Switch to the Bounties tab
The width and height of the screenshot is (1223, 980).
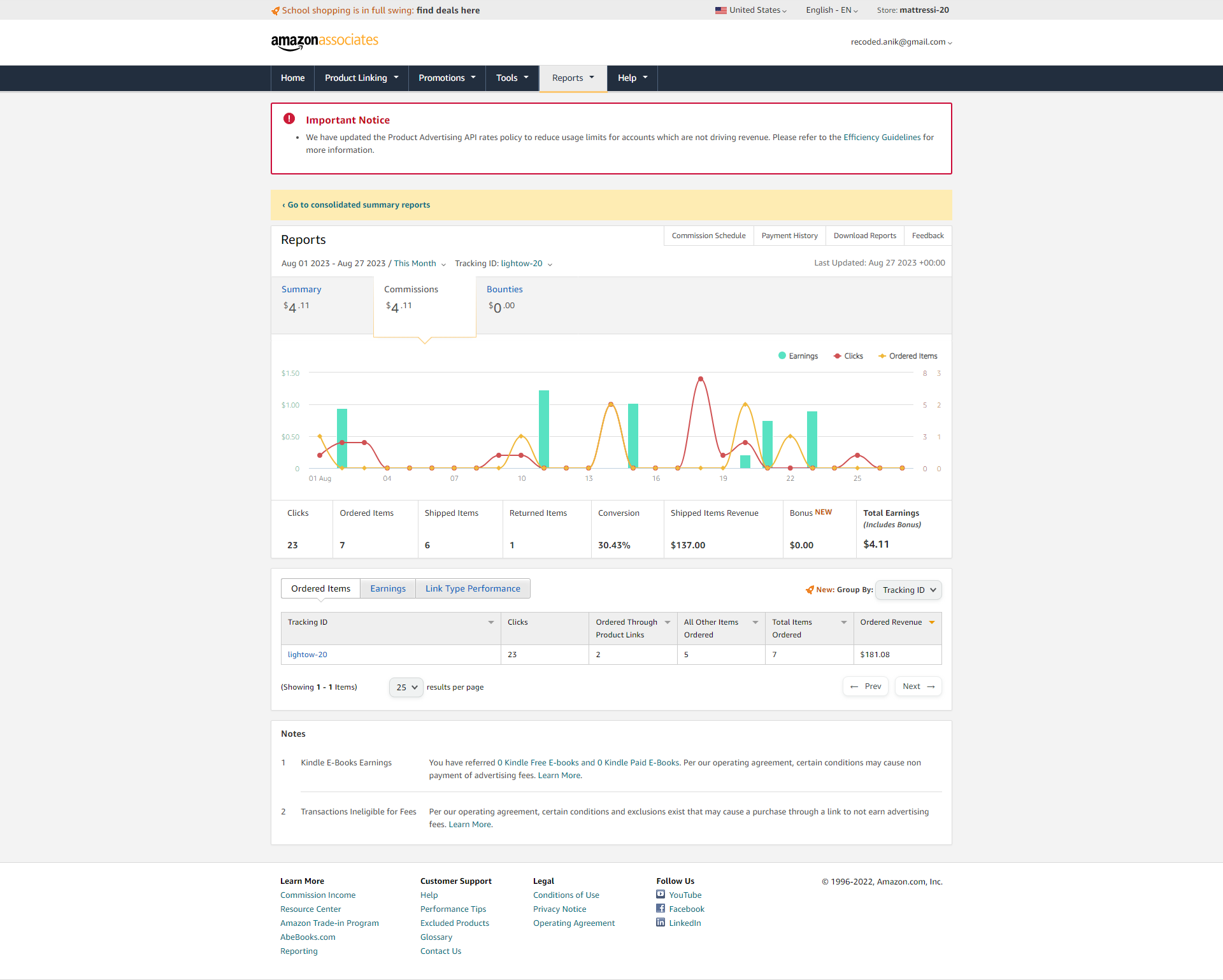point(527,304)
